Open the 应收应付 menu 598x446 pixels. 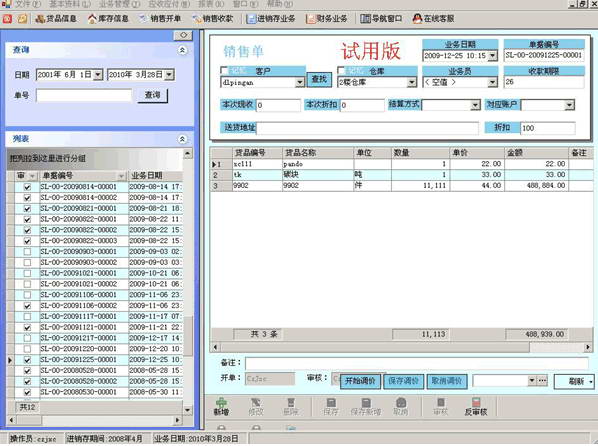[169, 4]
